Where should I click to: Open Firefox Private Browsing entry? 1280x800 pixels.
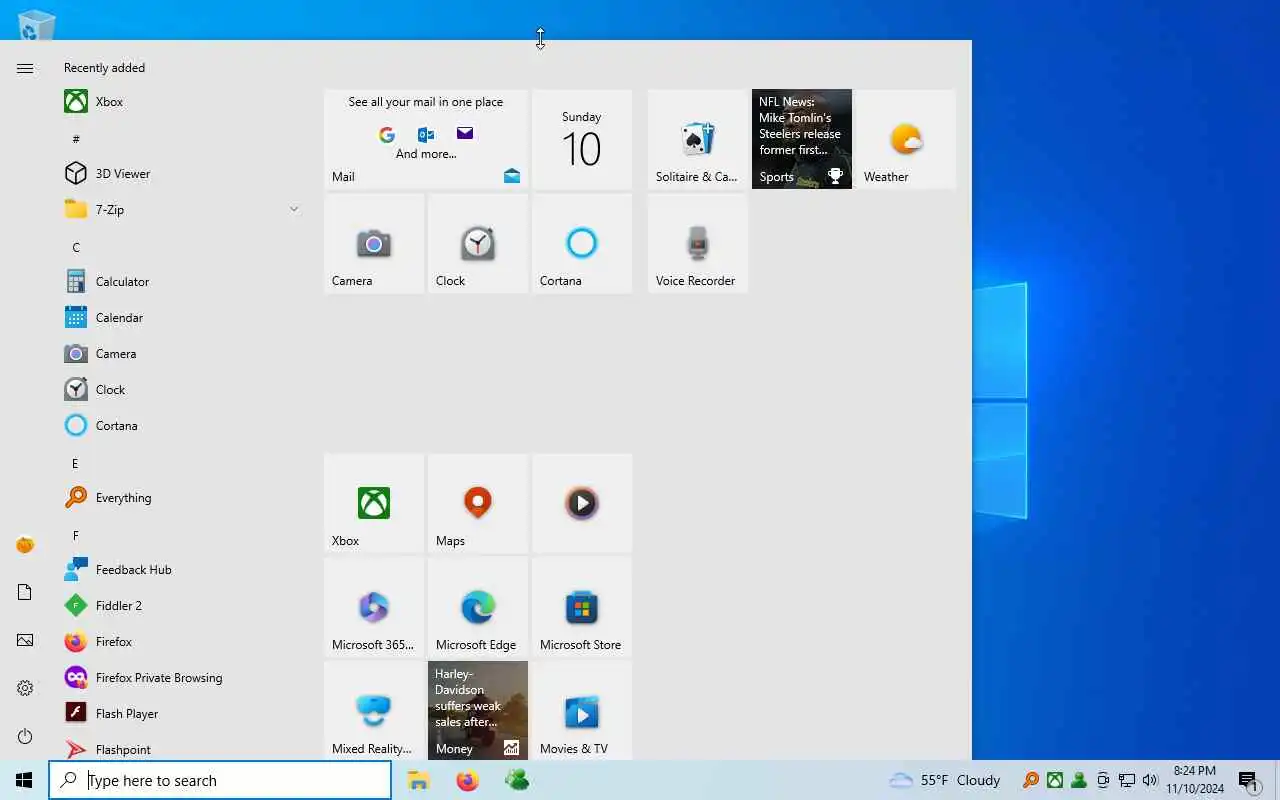(180, 678)
